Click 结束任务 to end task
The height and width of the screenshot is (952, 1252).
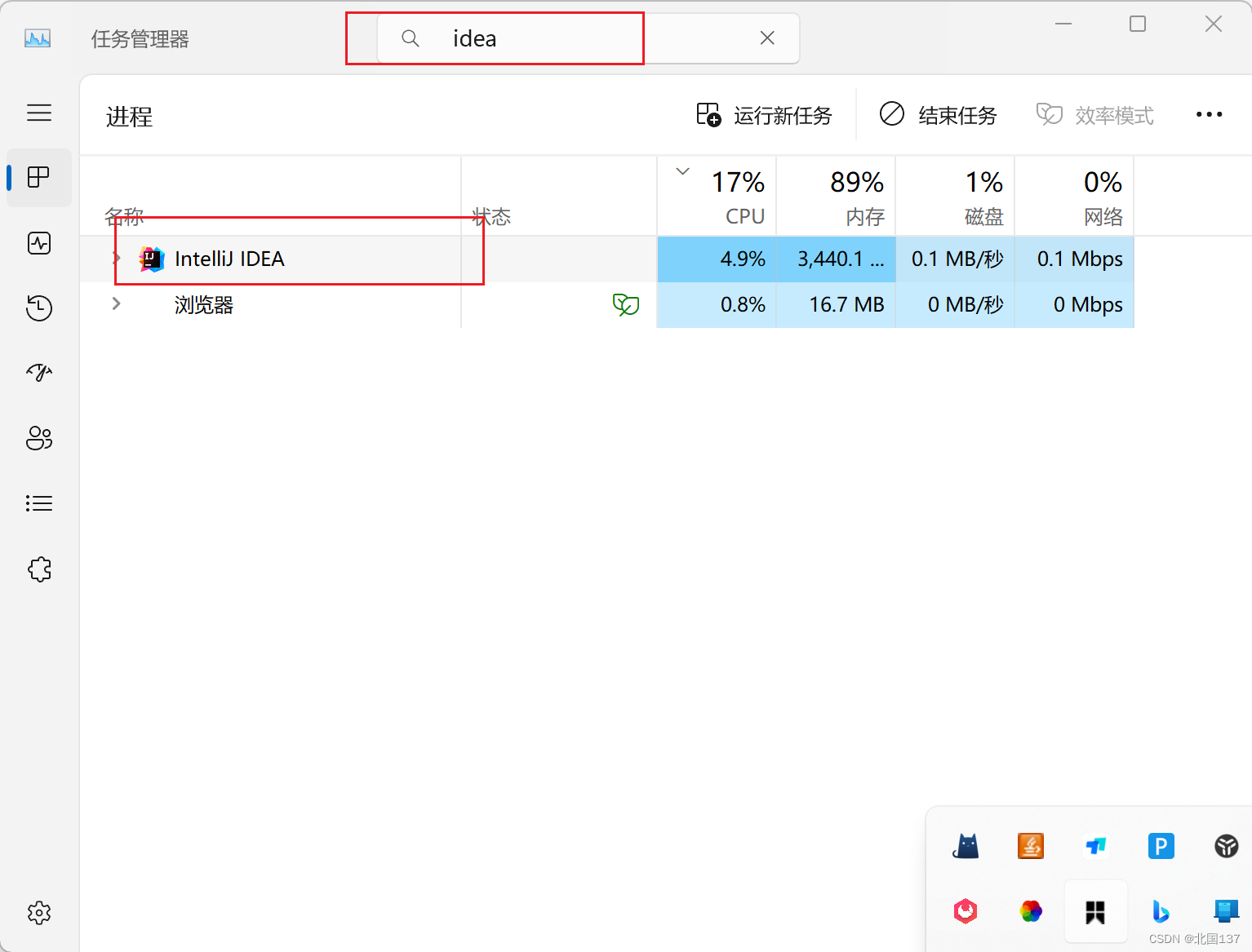coord(938,115)
